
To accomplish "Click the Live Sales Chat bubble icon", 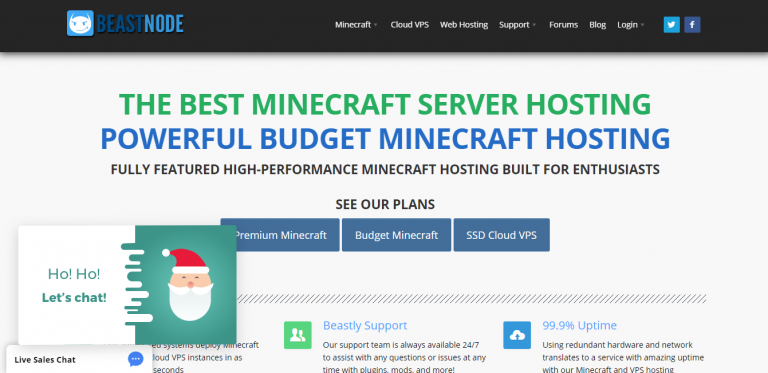I will pos(136,359).
